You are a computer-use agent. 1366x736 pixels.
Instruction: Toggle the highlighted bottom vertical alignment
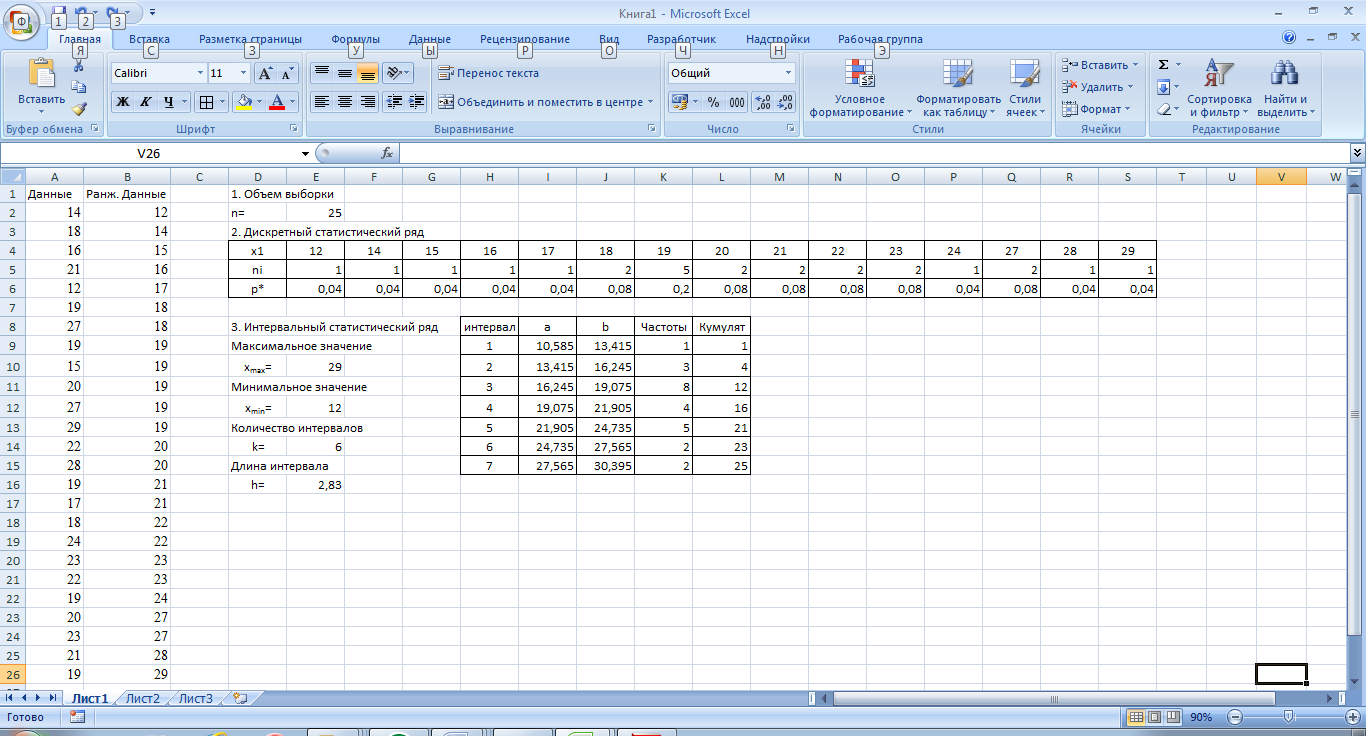[367, 73]
